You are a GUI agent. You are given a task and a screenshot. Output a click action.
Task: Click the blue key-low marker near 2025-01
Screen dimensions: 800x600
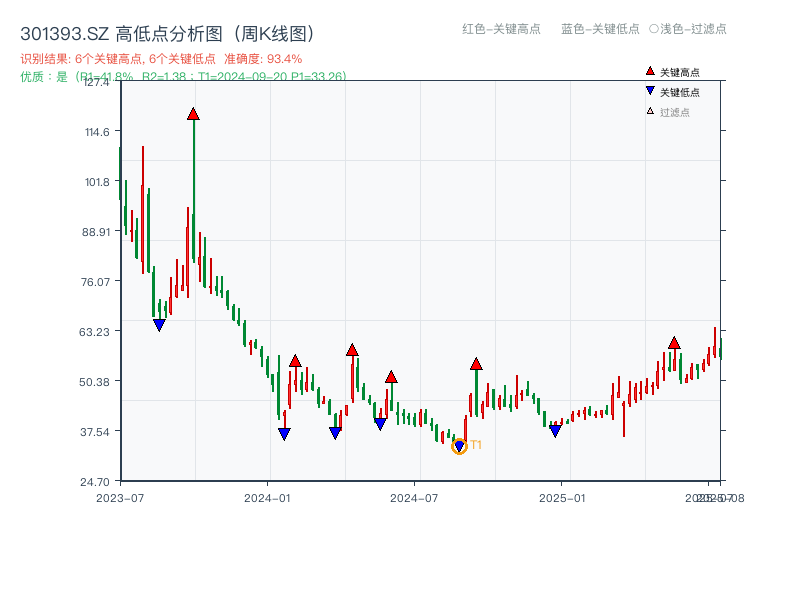tap(553, 429)
